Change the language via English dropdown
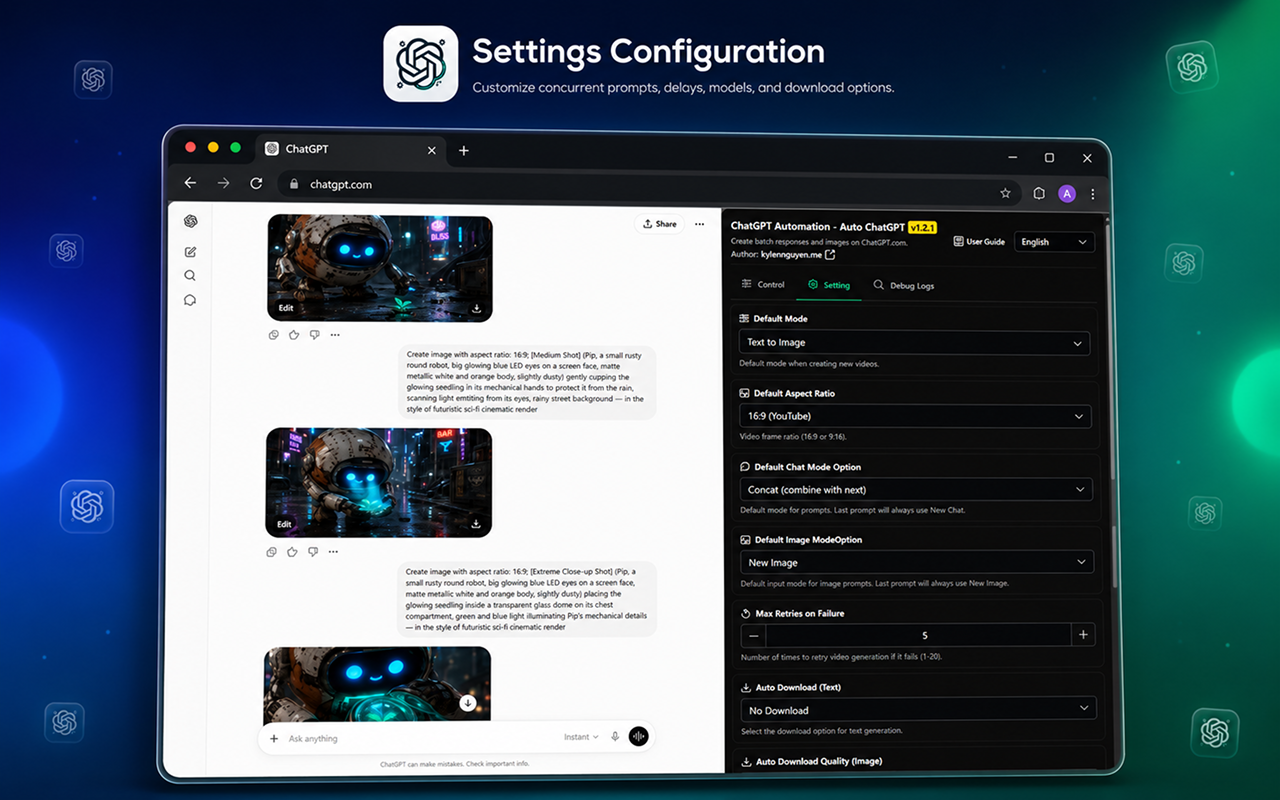Viewport: 1280px width, 800px height. click(x=1054, y=242)
